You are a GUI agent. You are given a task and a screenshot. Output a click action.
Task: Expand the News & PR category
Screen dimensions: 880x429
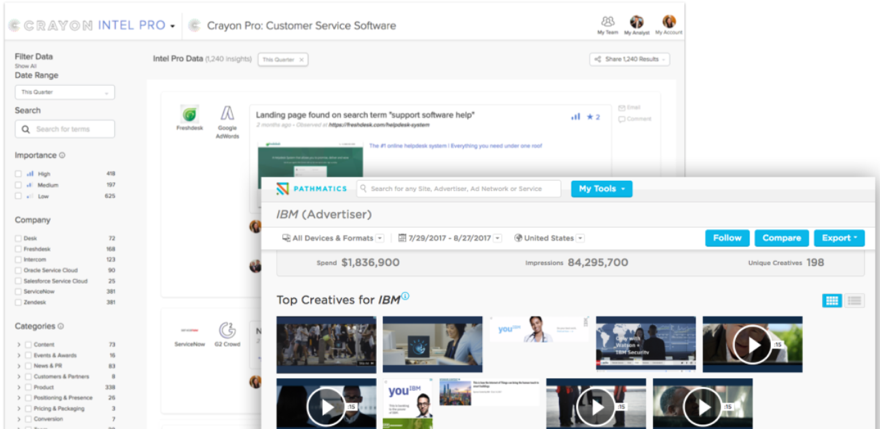[19, 366]
